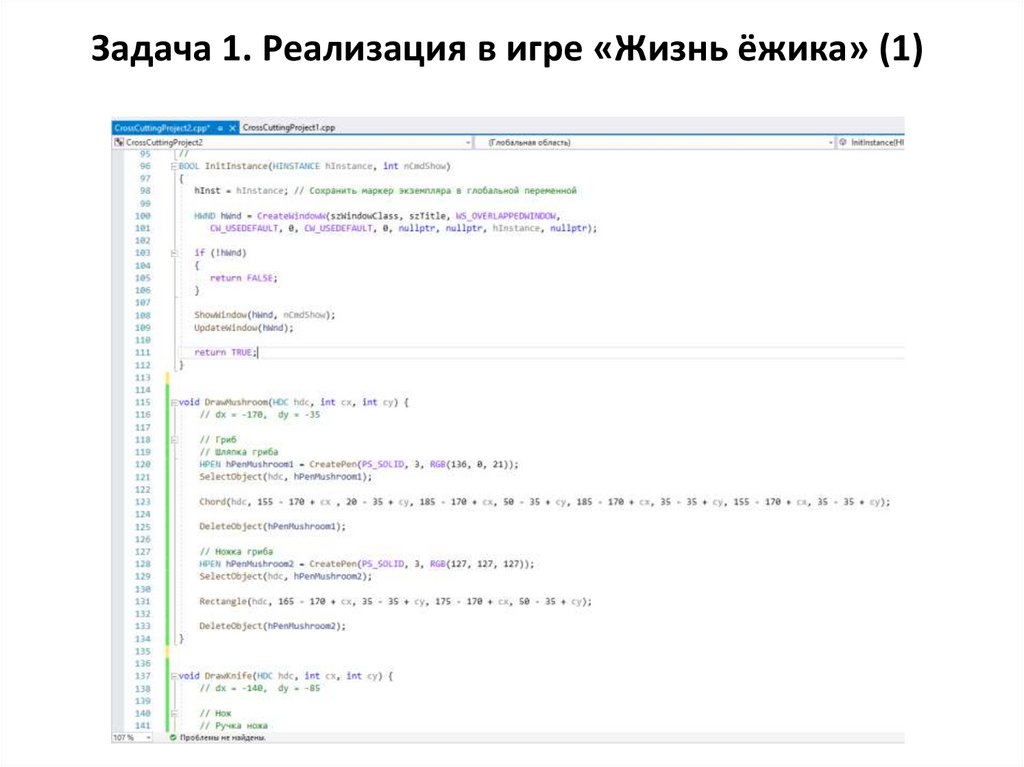This screenshot has height=767, width=1024.
Task: Click the '// Ручка ножа' comment
Action: pos(233,726)
